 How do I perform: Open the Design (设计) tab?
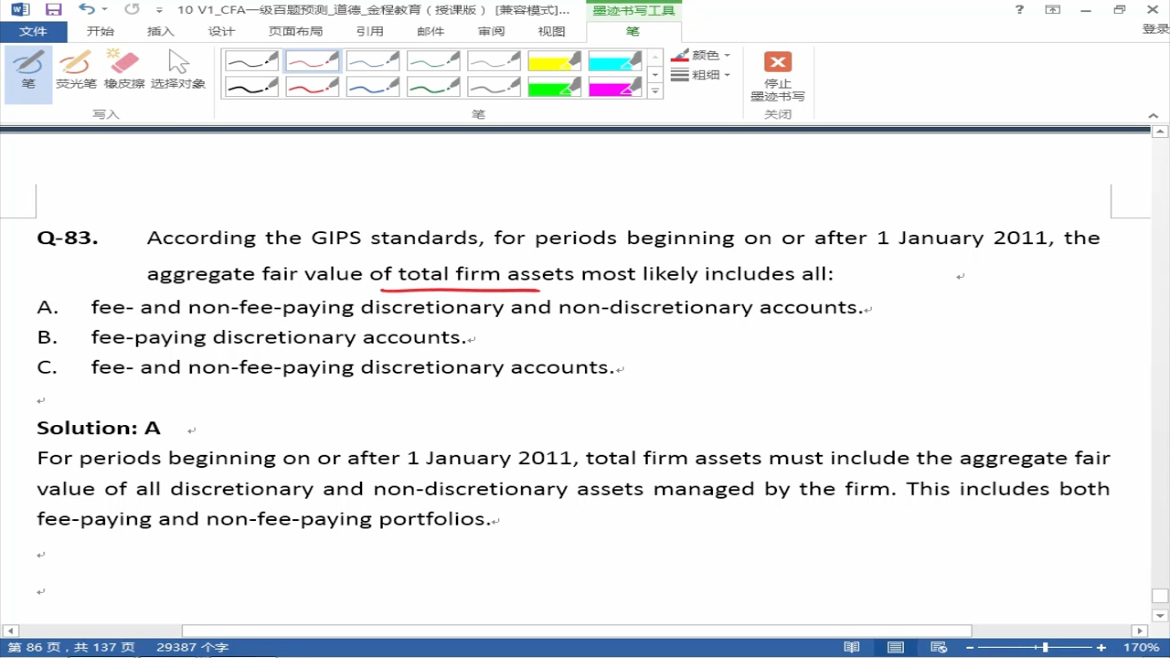pyautogui.click(x=221, y=31)
